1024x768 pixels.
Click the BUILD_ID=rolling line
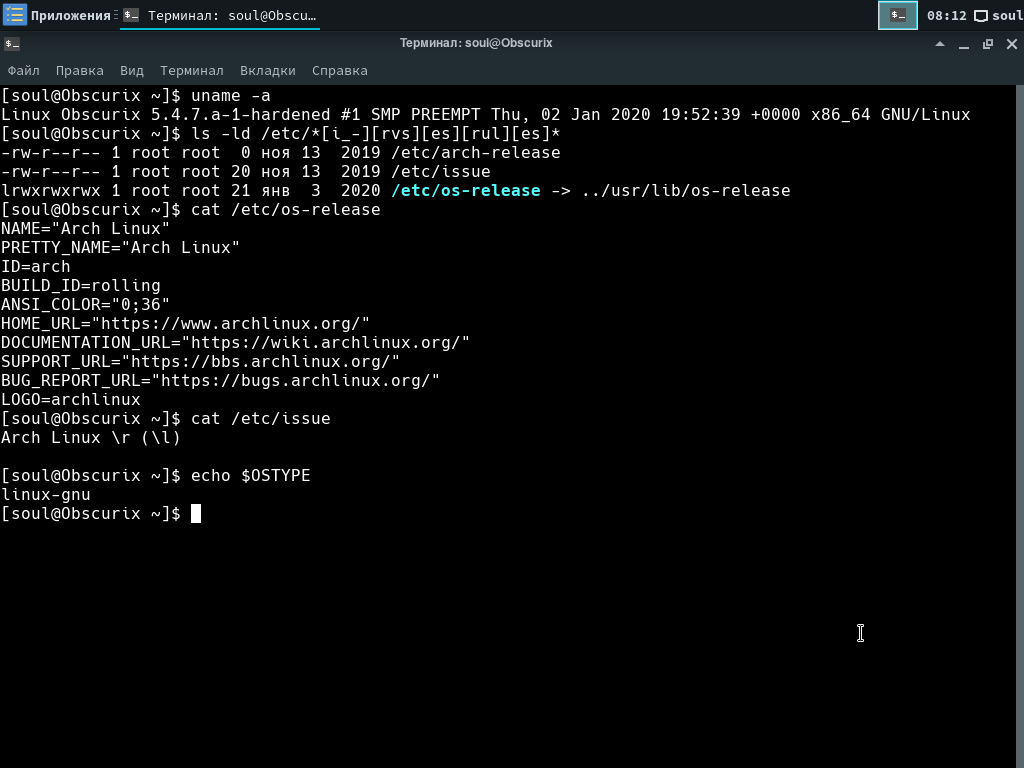click(x=80, y=286)
